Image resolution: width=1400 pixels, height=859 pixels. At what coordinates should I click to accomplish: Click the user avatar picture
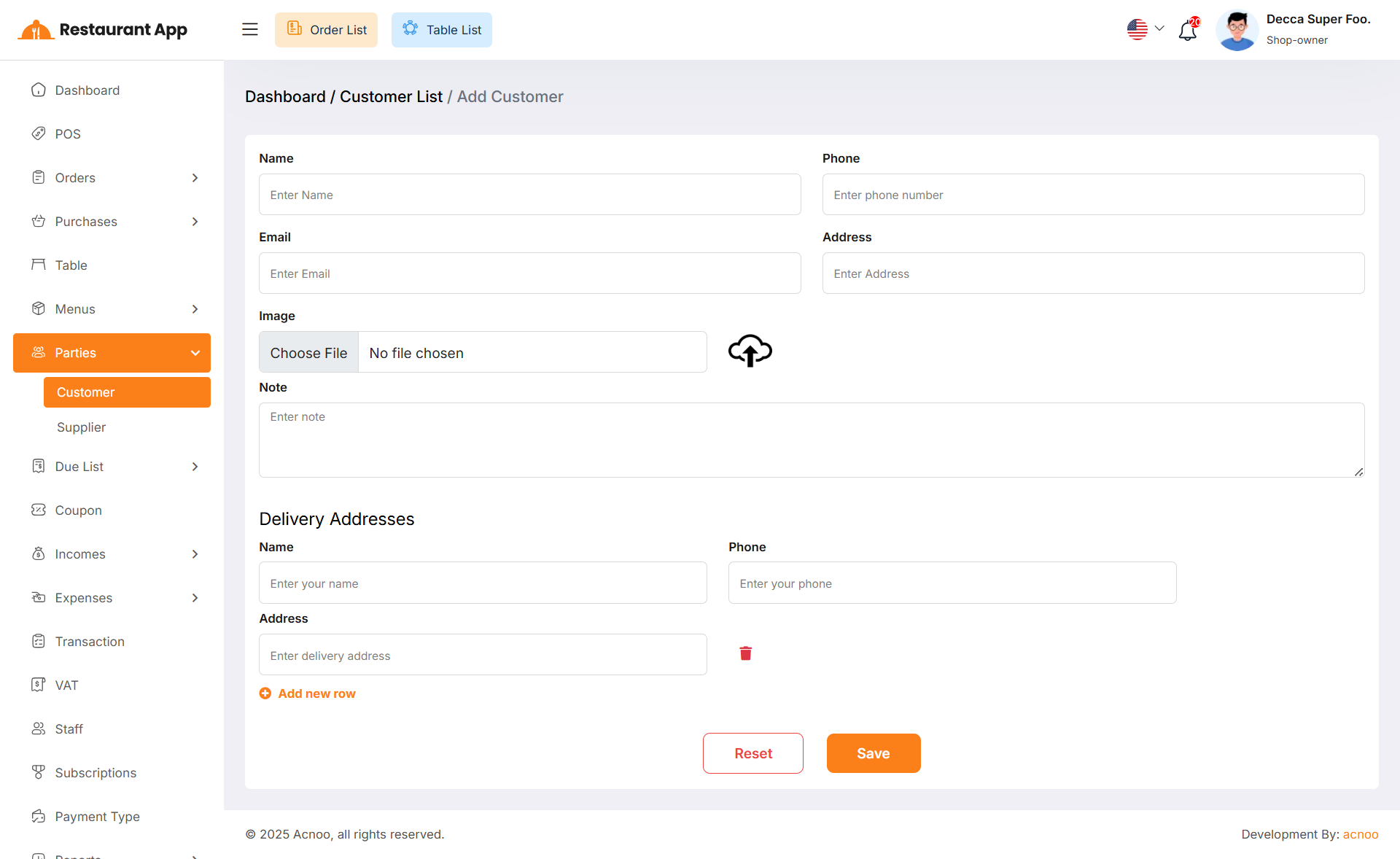tap(1237, 30)
